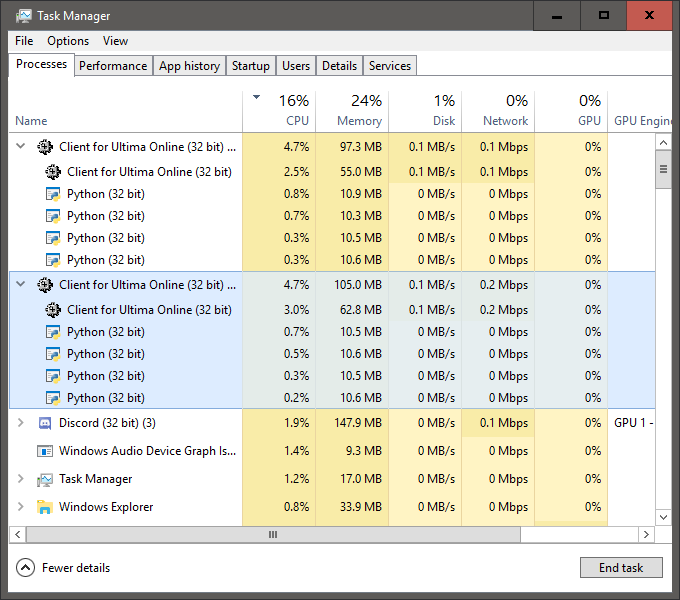Click the sort arrow above the CPU column

[x=256, y=97]
